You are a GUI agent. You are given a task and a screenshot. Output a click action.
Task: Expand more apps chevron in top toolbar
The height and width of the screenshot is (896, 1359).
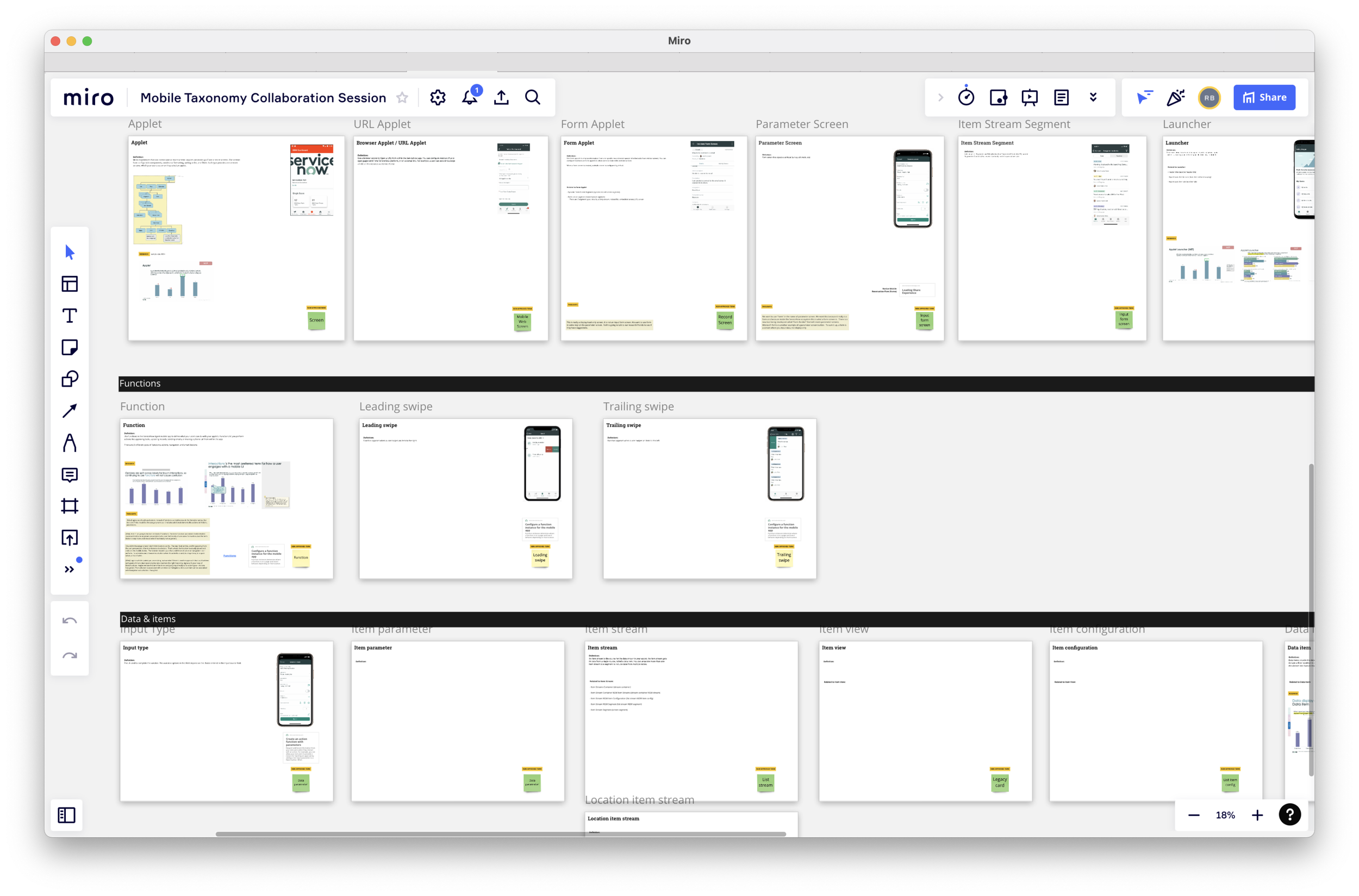1093,98
